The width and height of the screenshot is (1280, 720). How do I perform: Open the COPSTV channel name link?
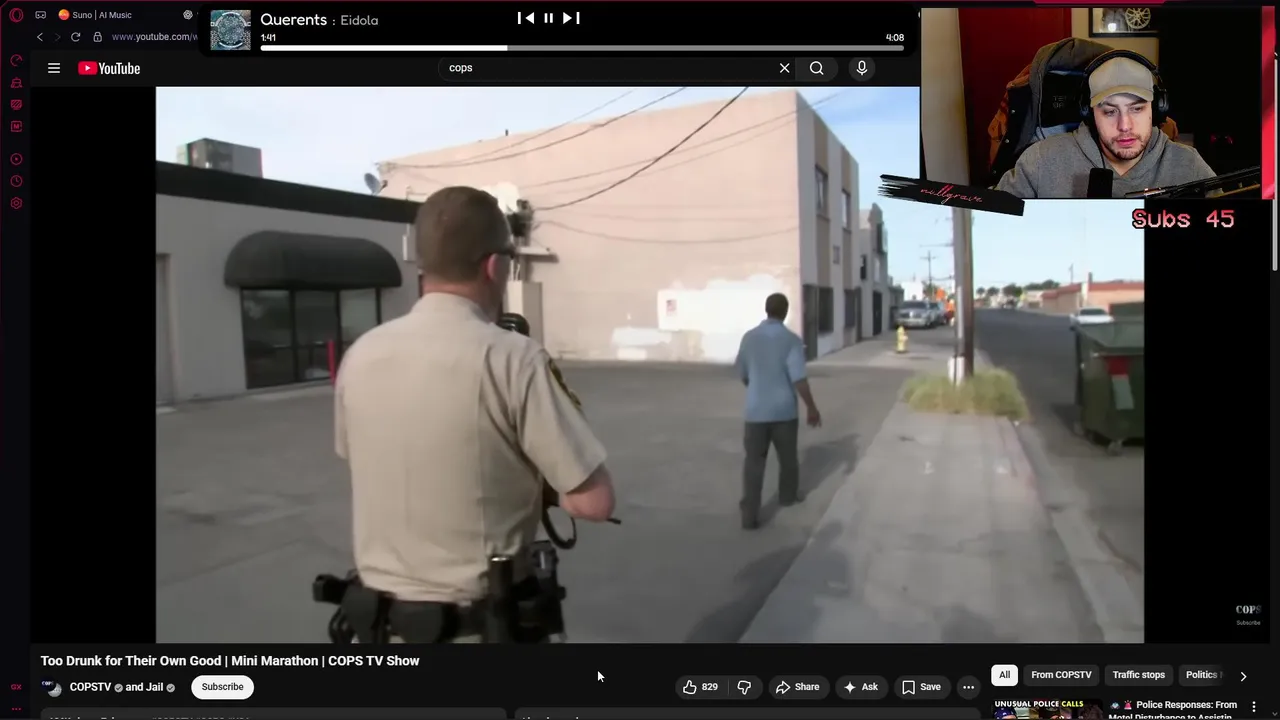90,687
